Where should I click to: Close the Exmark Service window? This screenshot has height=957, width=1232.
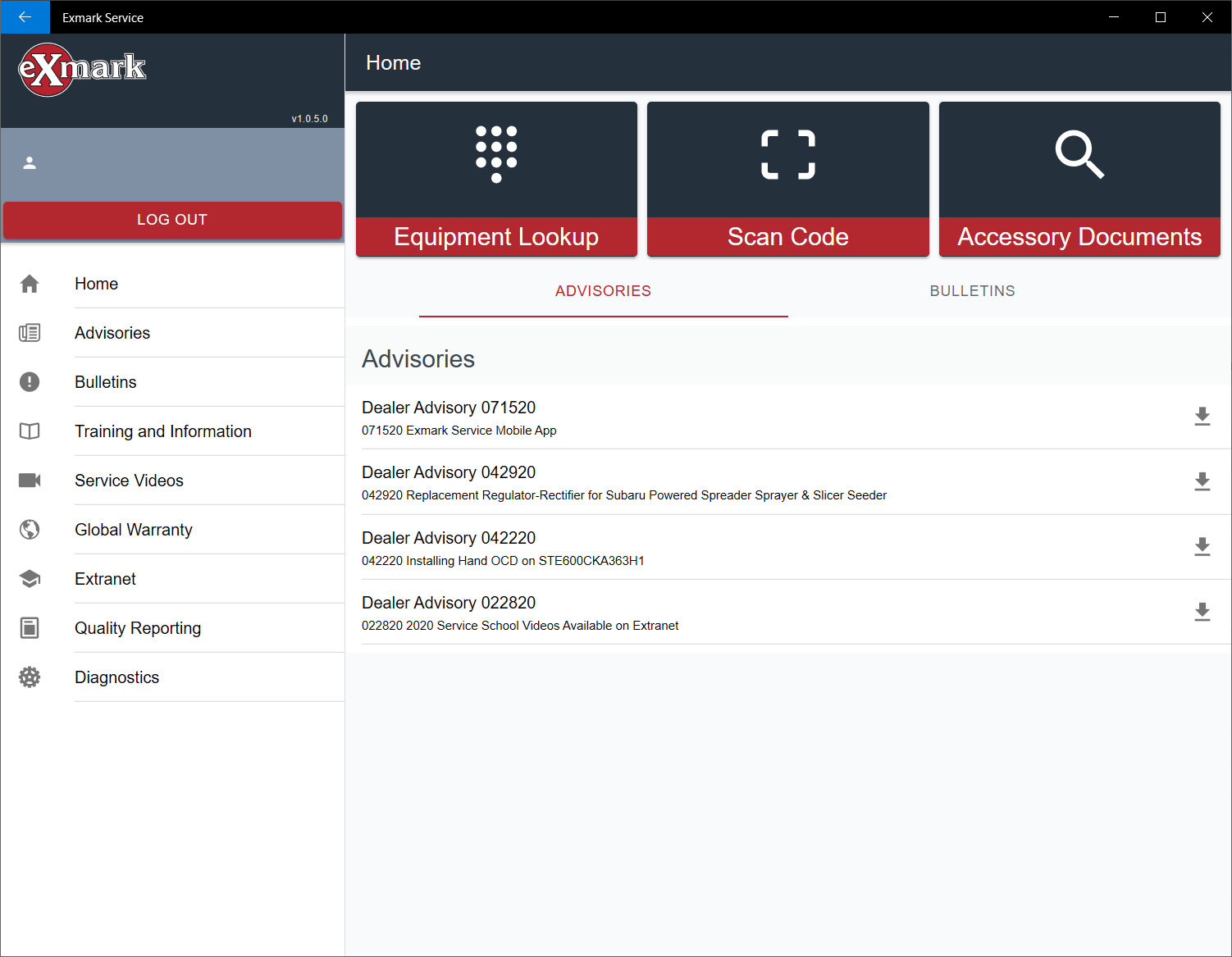[x=1207, y=17]
